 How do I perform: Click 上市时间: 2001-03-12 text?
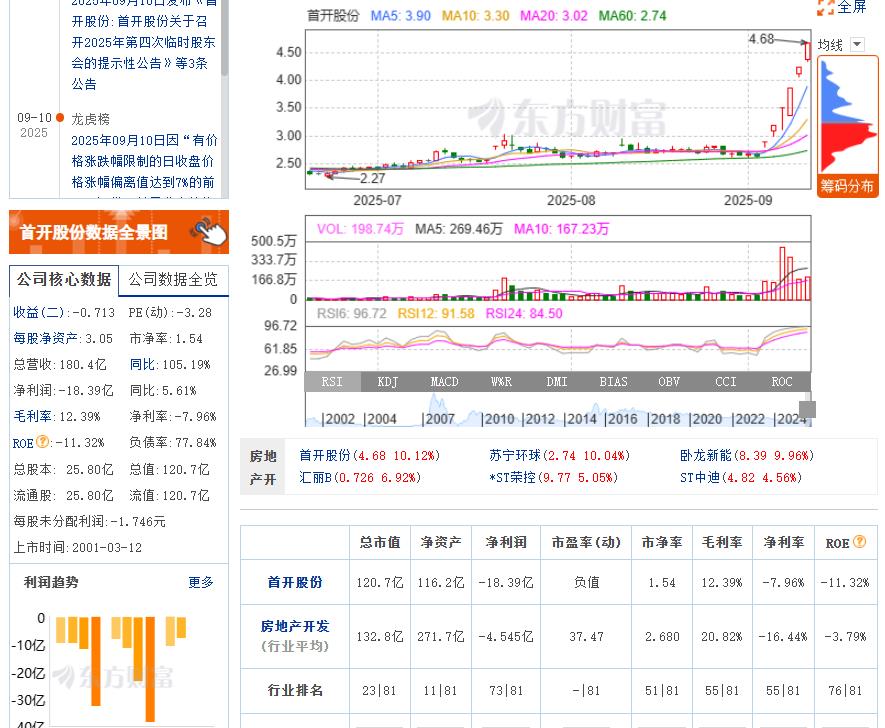[78, 547]
